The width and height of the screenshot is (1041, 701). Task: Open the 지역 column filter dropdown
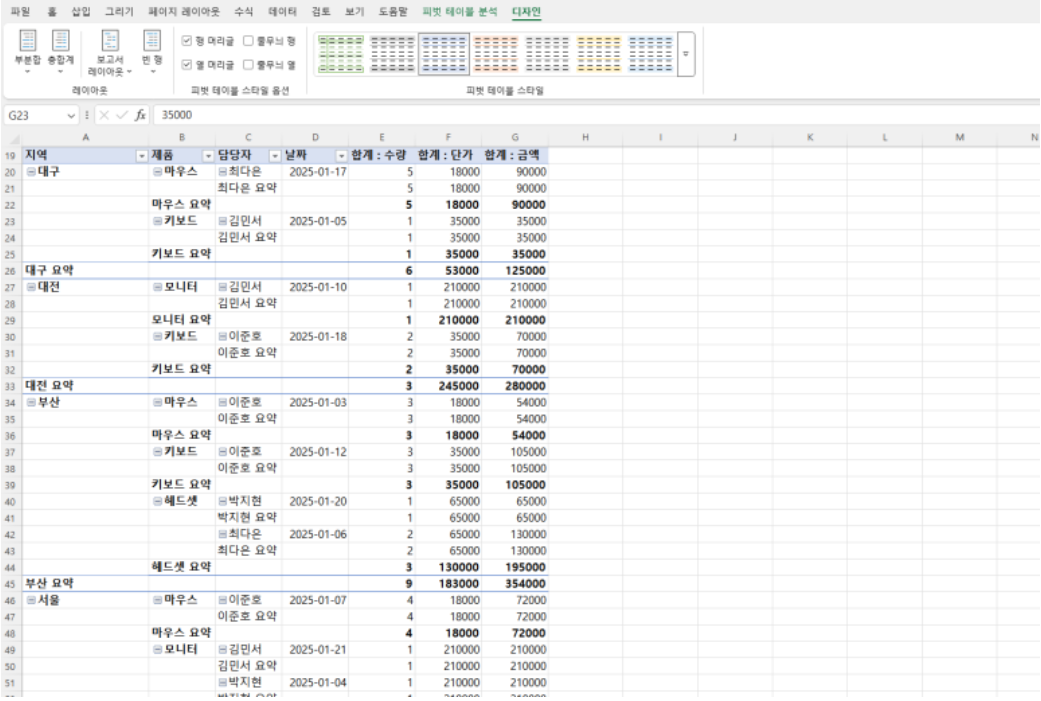[x=141, y=155]
